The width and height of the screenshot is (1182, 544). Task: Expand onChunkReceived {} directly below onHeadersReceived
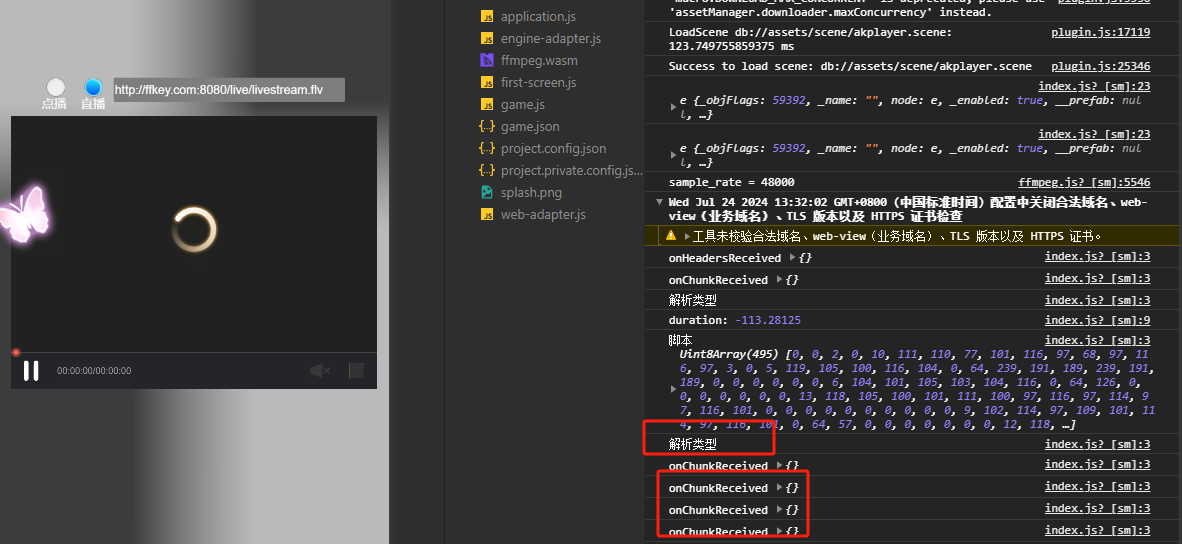point(779,280)
